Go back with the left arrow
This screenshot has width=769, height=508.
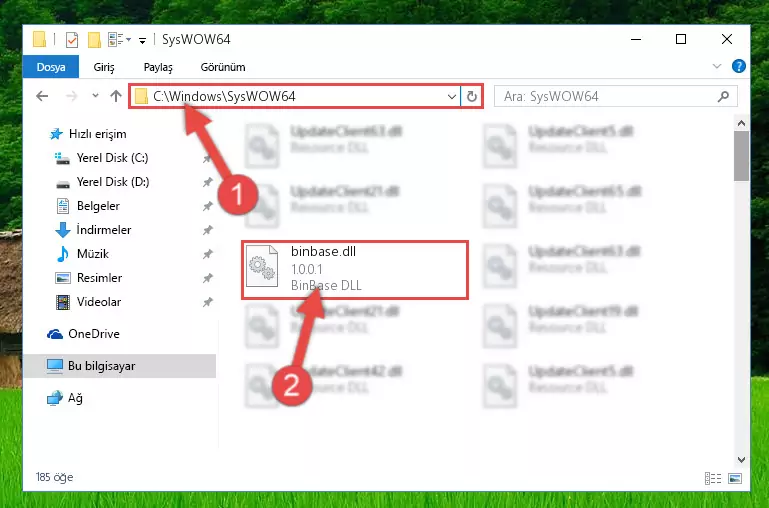pos(42,96)
